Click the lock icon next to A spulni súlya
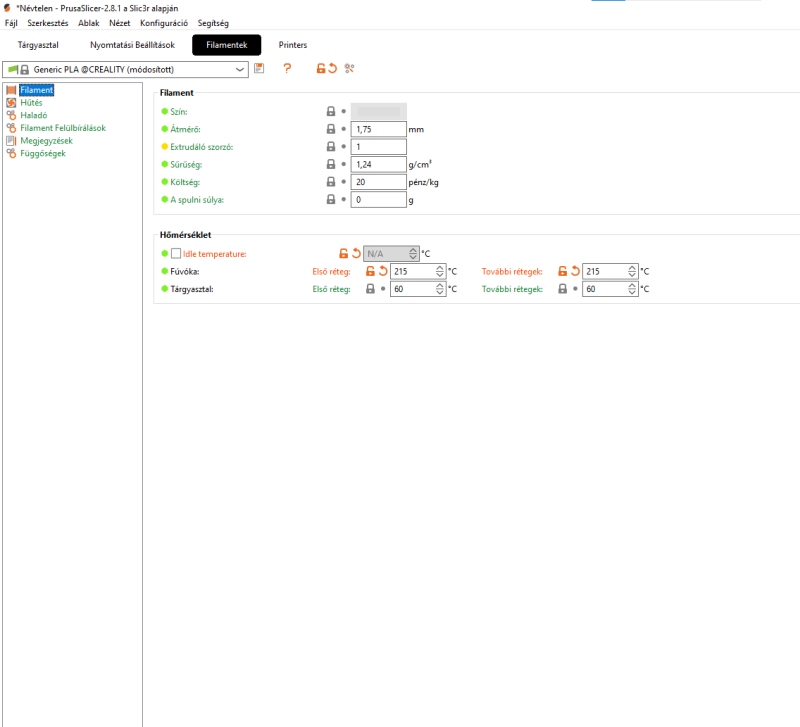800x727 pixels. [x=331, y=199]
